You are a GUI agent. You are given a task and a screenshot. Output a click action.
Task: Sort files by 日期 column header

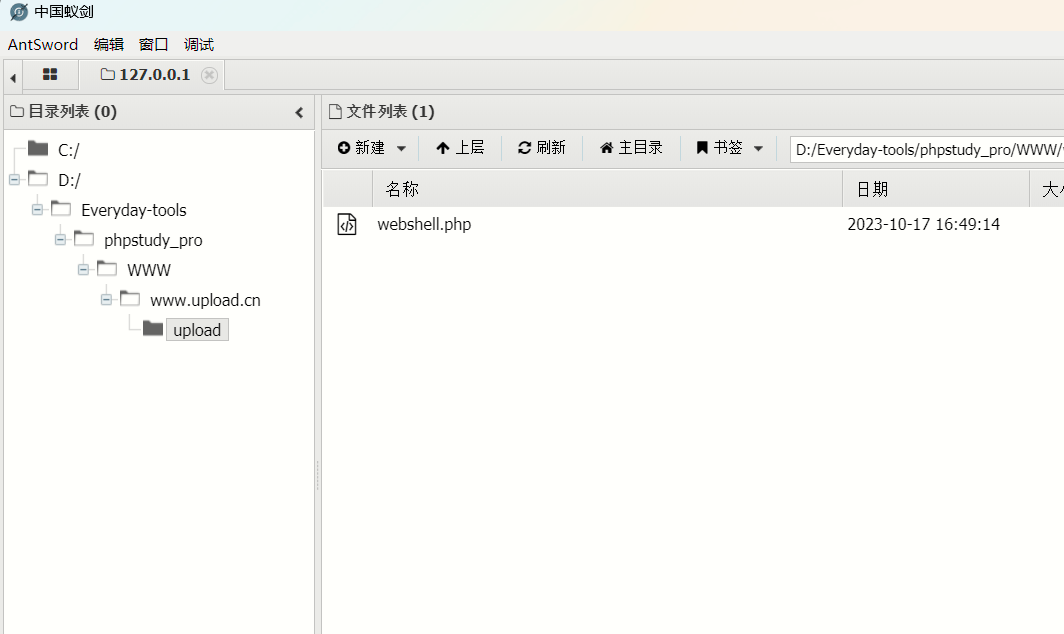tap(872, 189)
